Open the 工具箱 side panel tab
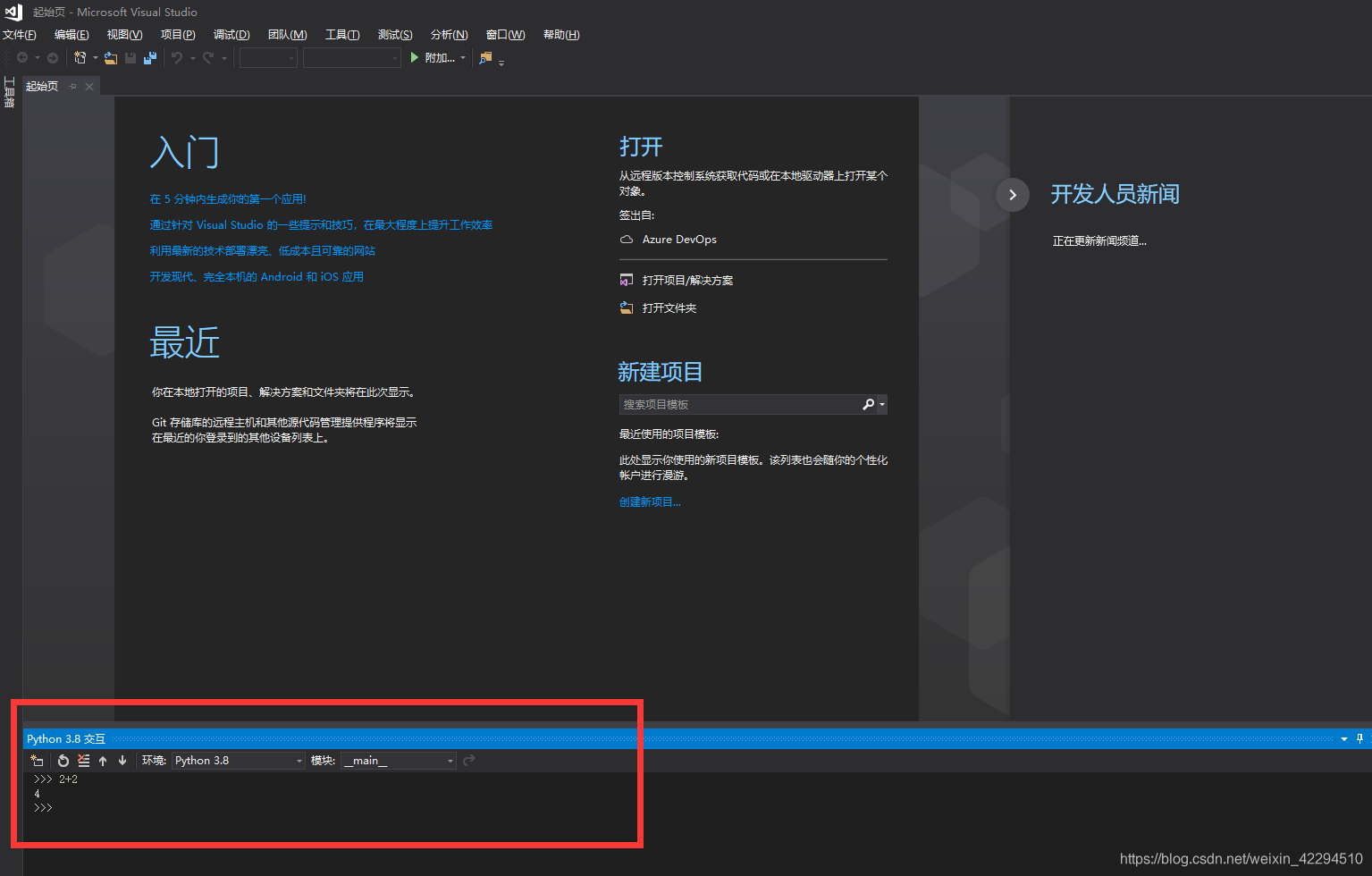Screen dimensions: 1372x876 pyautogui.click(x=10, y=92)
